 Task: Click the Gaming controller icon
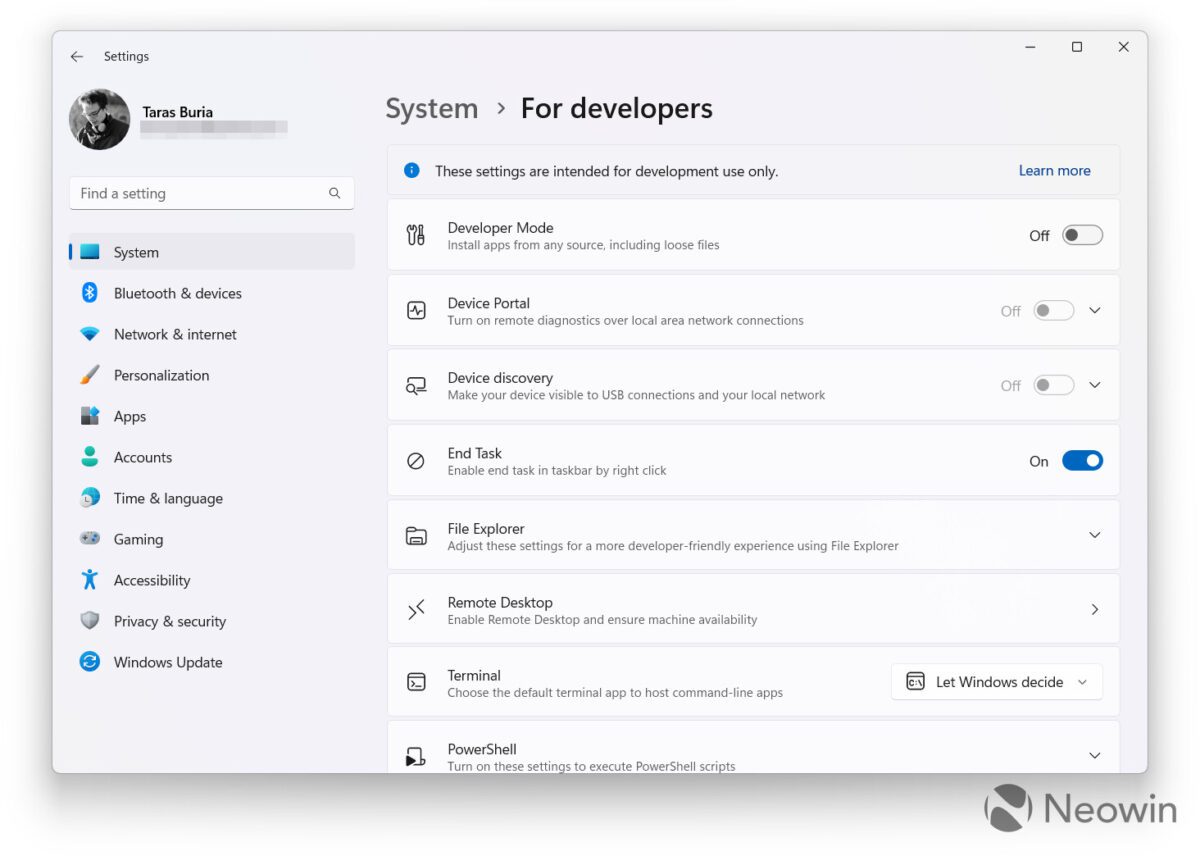click(90, 539)
